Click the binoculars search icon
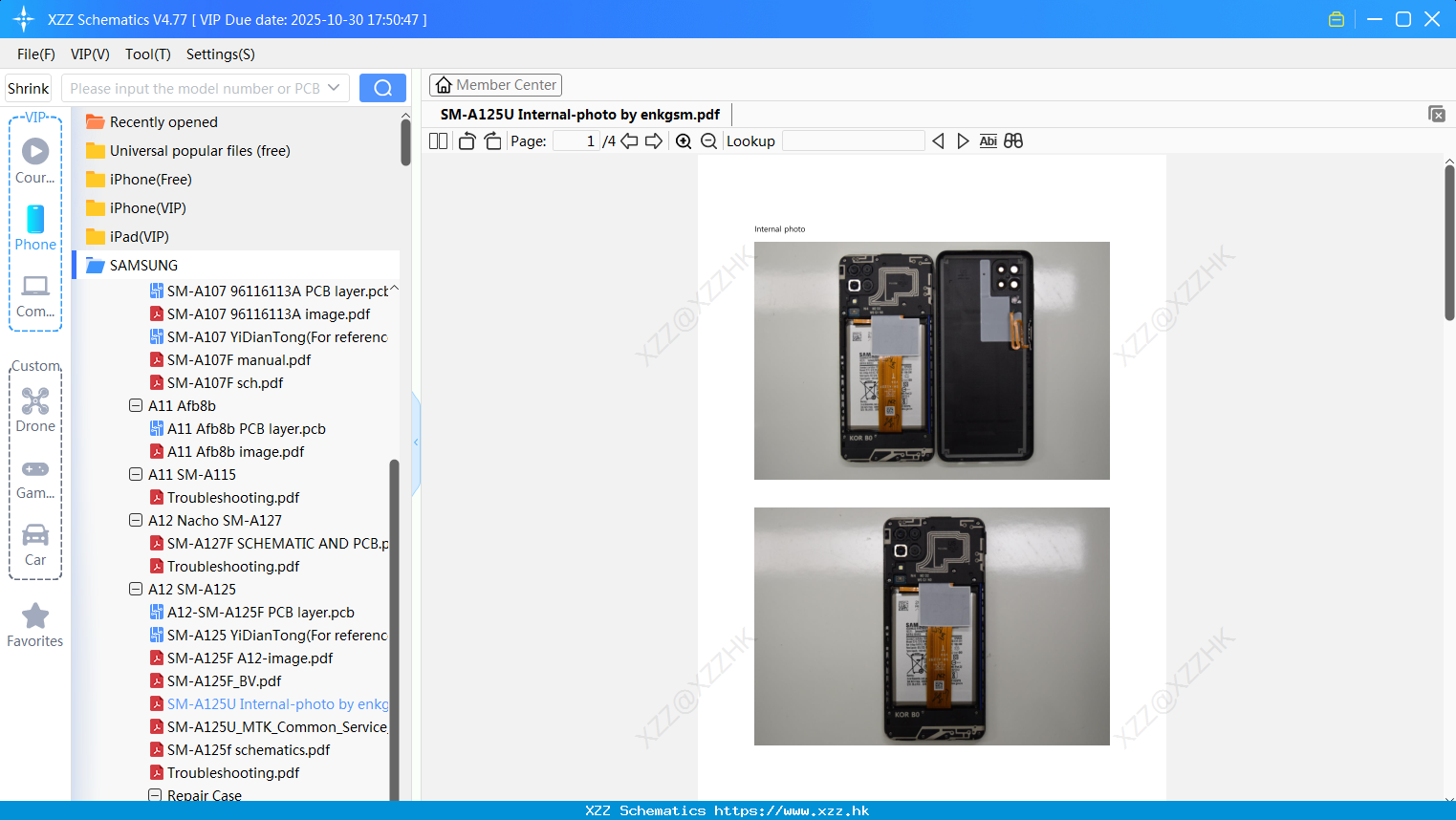Image resolution: width=1456 pixels, height=820 pixels. pyautogui.click(x=1013, y=140)
